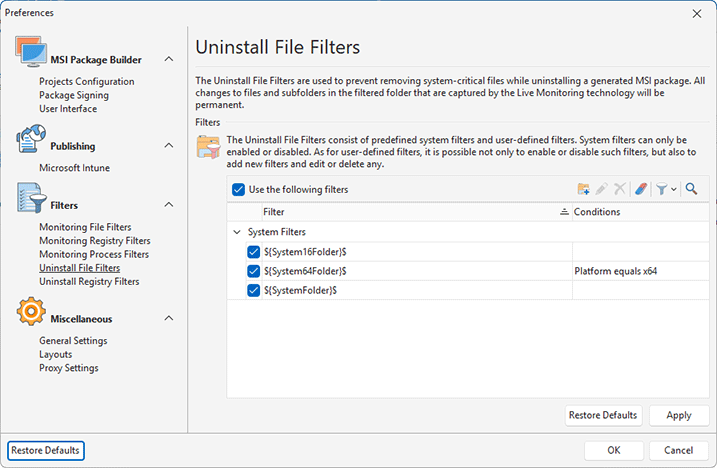Click the edit filter pencil icon
This screenshot has width=717, height=468.
601,189
